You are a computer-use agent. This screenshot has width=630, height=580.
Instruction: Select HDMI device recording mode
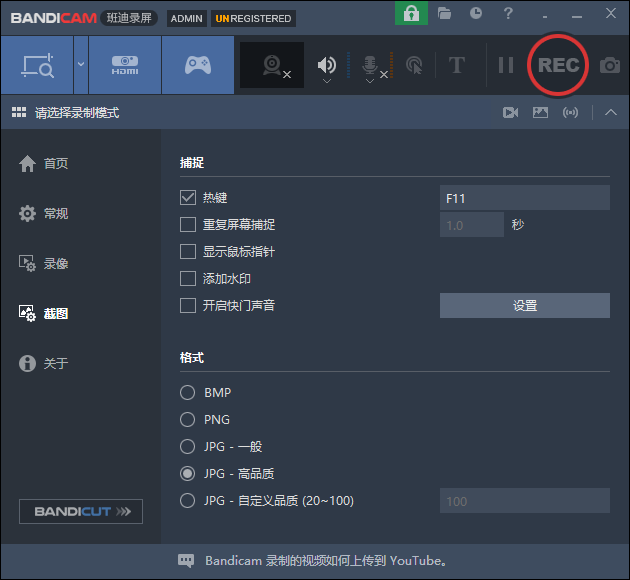125,65
